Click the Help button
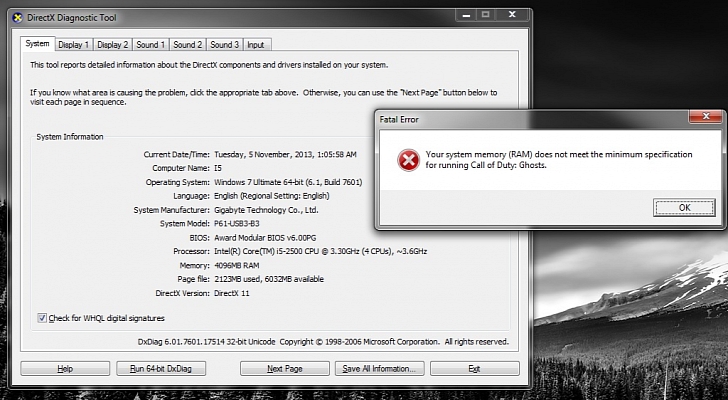This screenshot has width=728, height=400. pyautogui.click(x=64, y=369)
